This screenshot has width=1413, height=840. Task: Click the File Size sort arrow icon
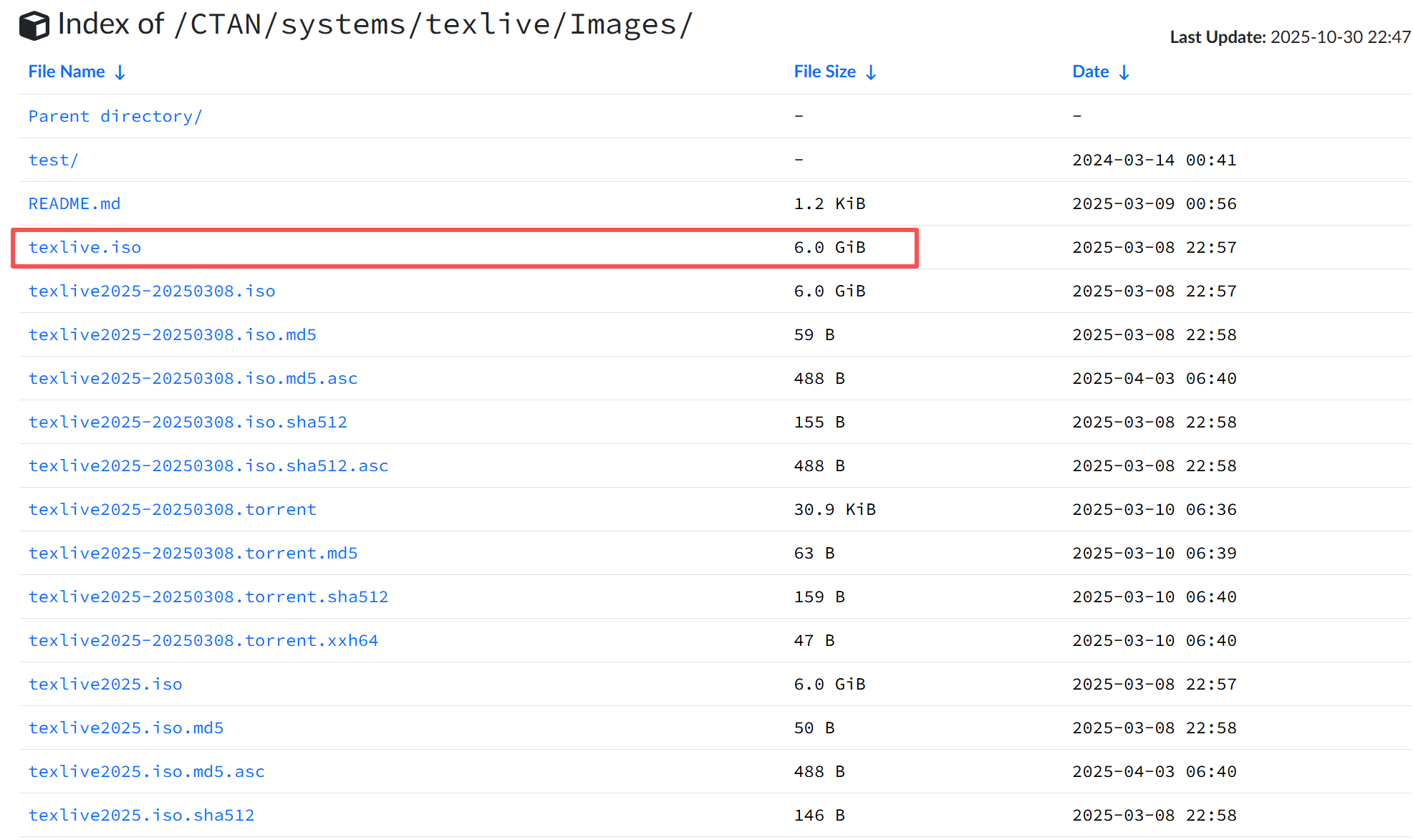pyautogui.click(x=871, y=72)
